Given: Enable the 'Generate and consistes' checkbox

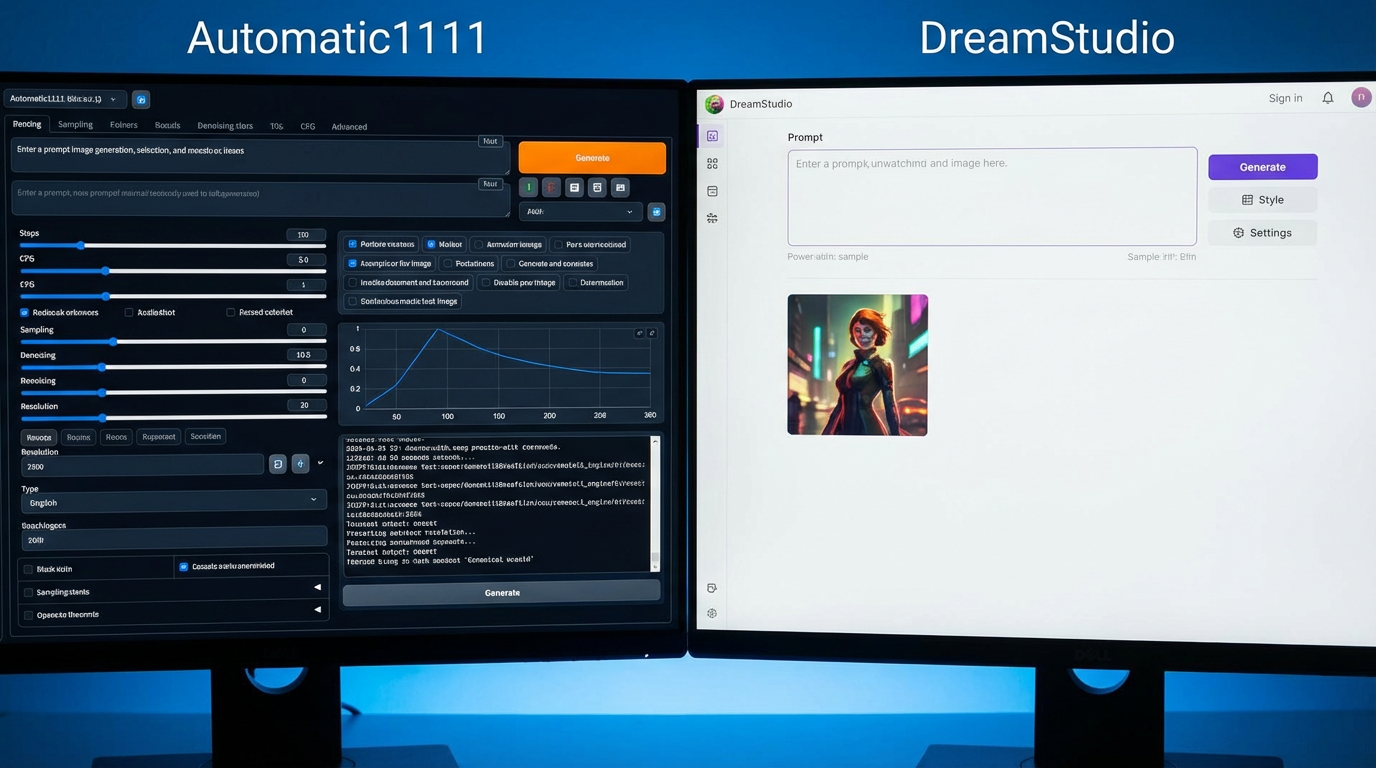Looking at the screenshot, I should pyautogui.click(x=510, y=264).
